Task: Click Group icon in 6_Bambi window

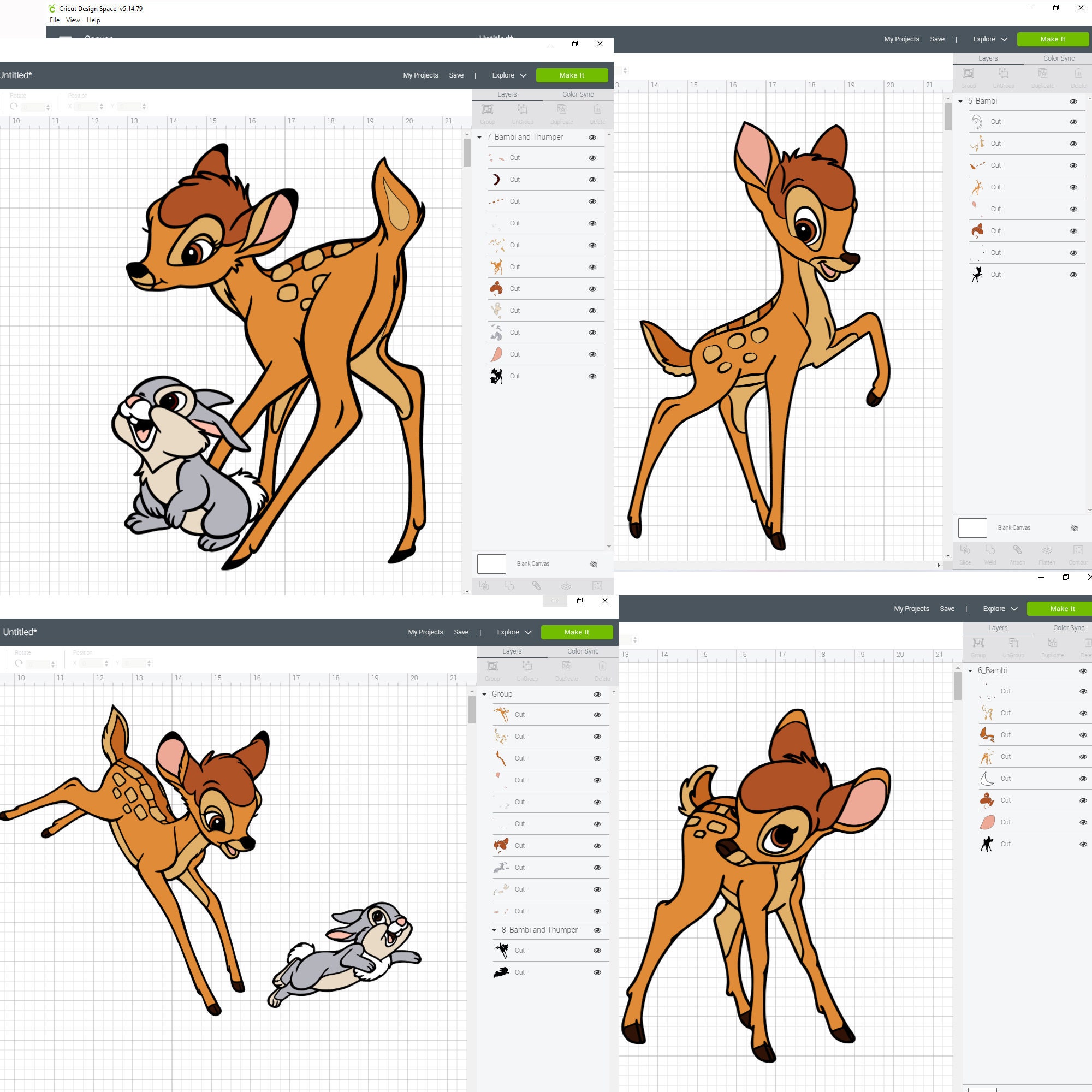Action: (x=978, y=643)
